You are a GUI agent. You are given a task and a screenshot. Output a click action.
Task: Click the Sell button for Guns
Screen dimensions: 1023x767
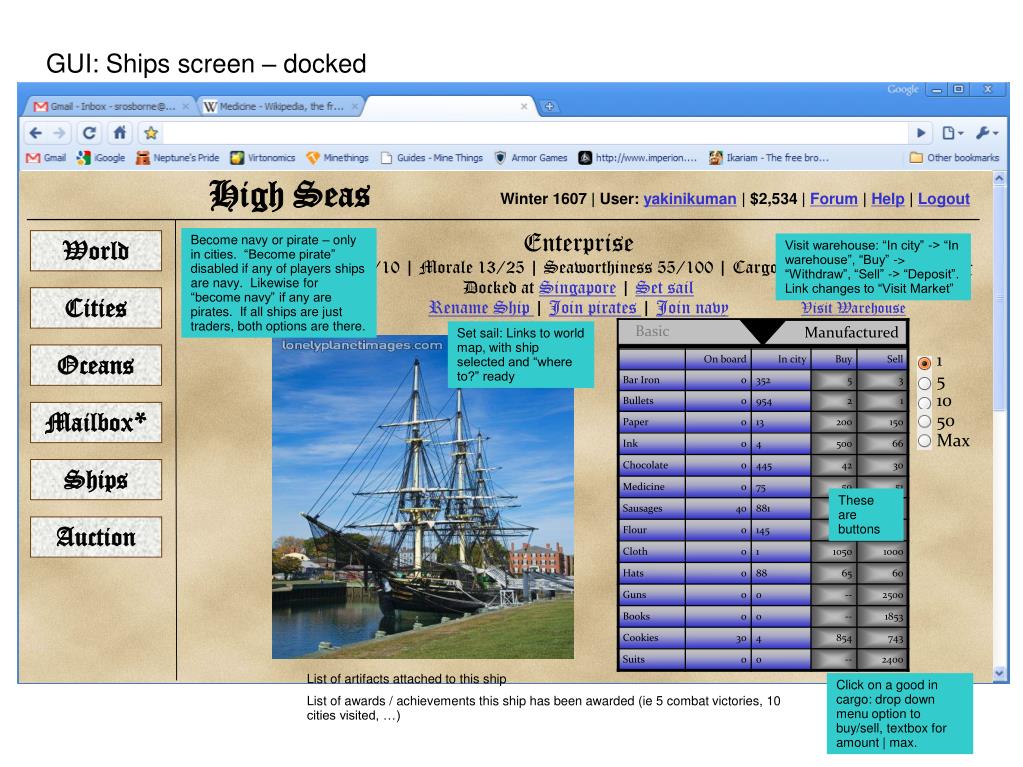click(x=882, y=595)
